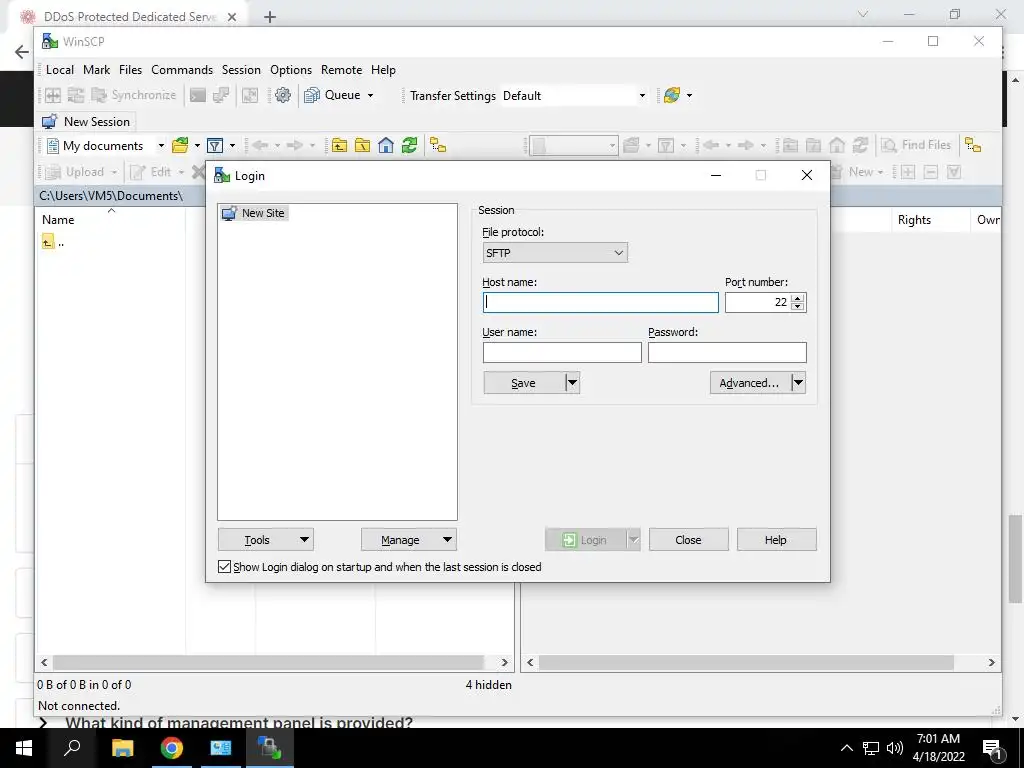Open Google Chrome from taskbar

[172, 748]
